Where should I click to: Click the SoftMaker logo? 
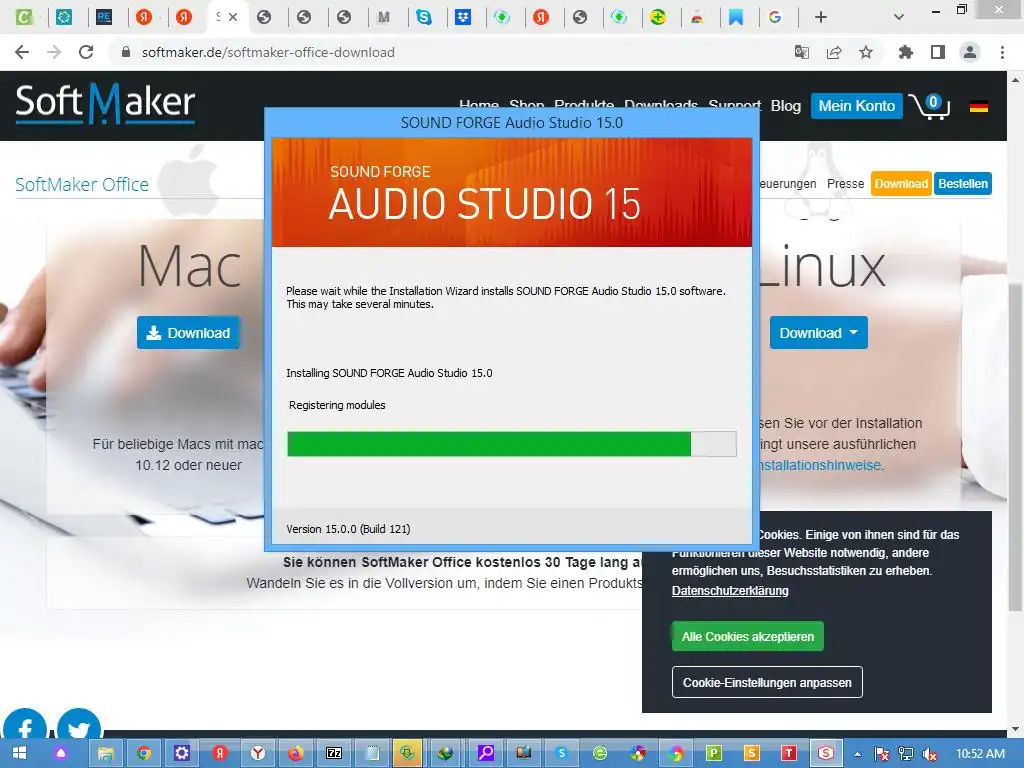pyautogui.click(x=105, y=103)
